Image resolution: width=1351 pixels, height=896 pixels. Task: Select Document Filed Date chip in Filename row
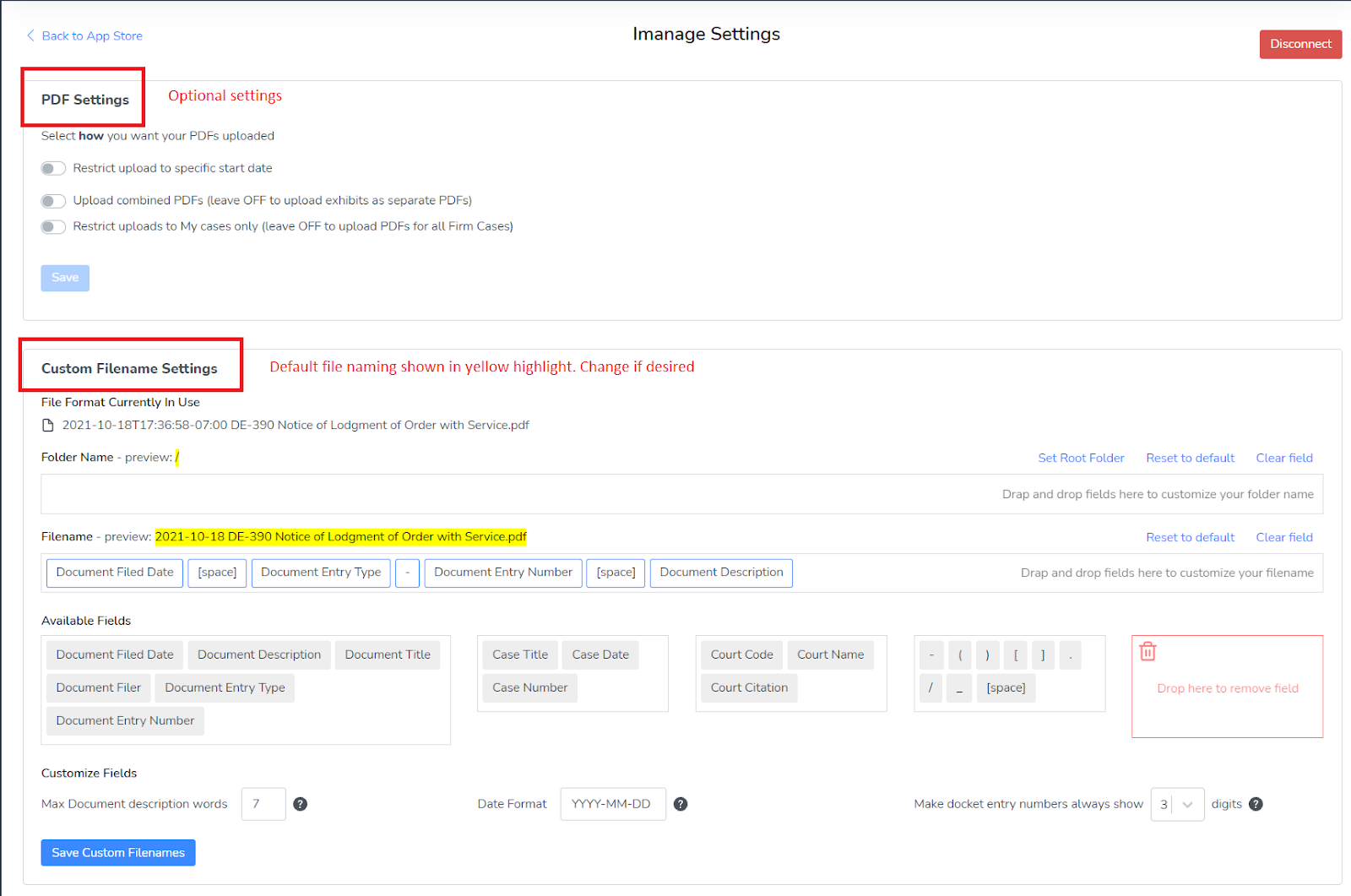tap(115, 573)
